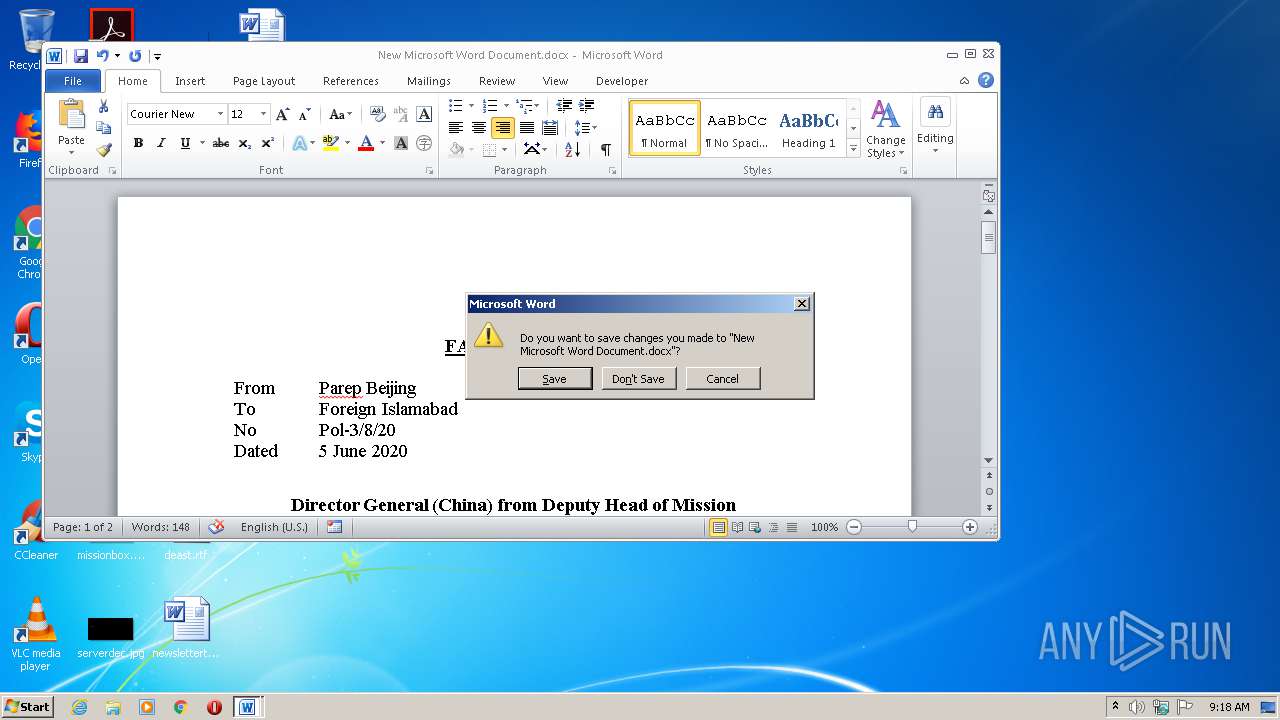Toggle Center alignment

[x=478, y=128]
